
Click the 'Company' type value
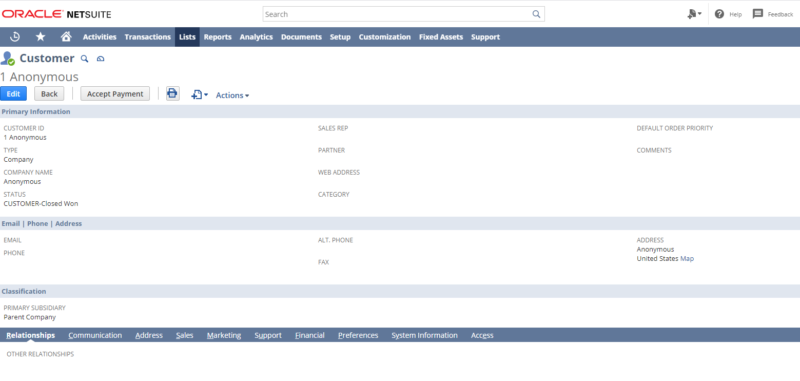point(18,160)
